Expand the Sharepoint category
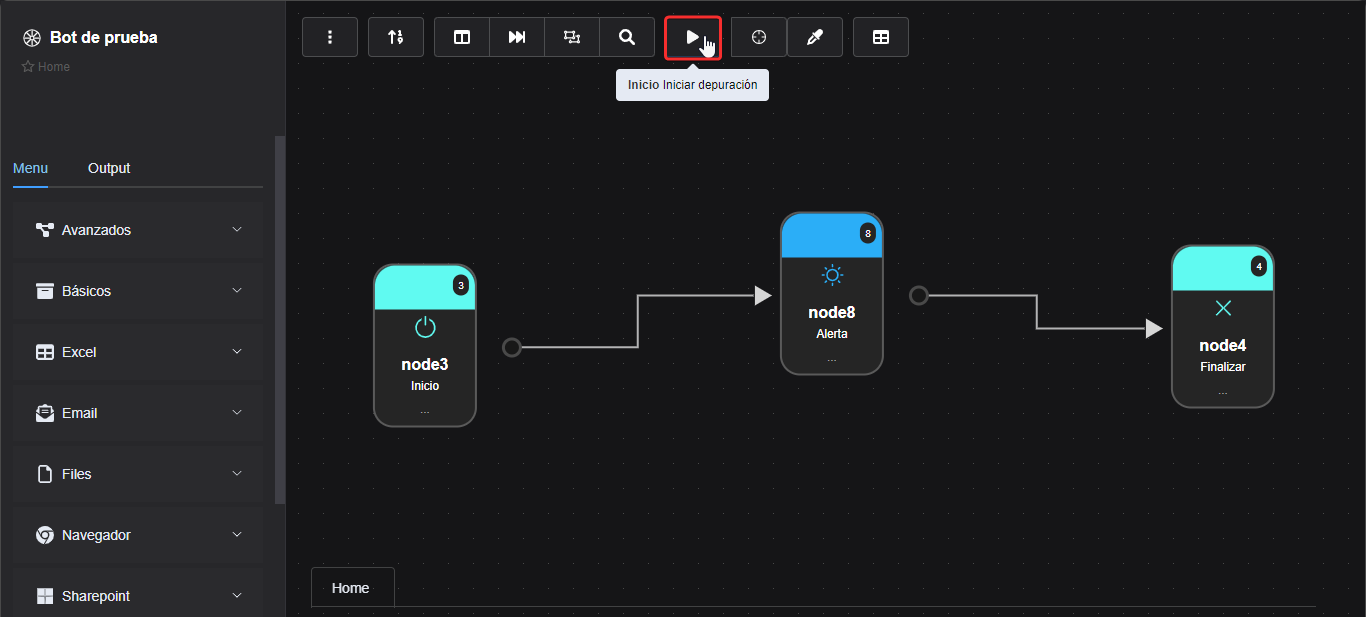Screen dimensions: 1366x617 point(138,593)
